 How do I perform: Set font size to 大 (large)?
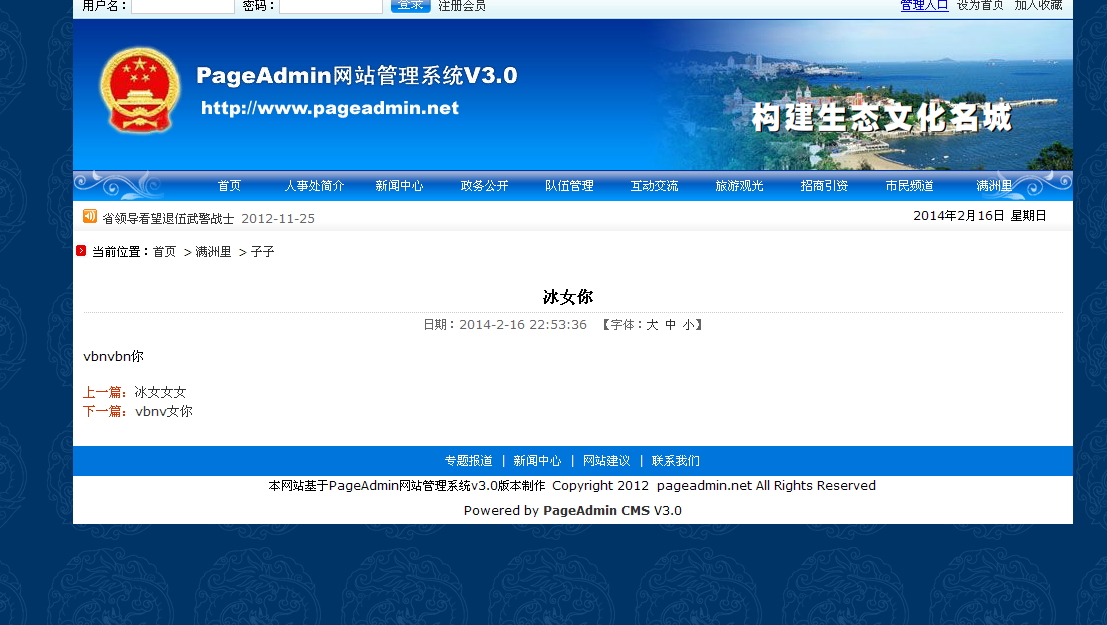pyautogui.click(x=652, y=325)
